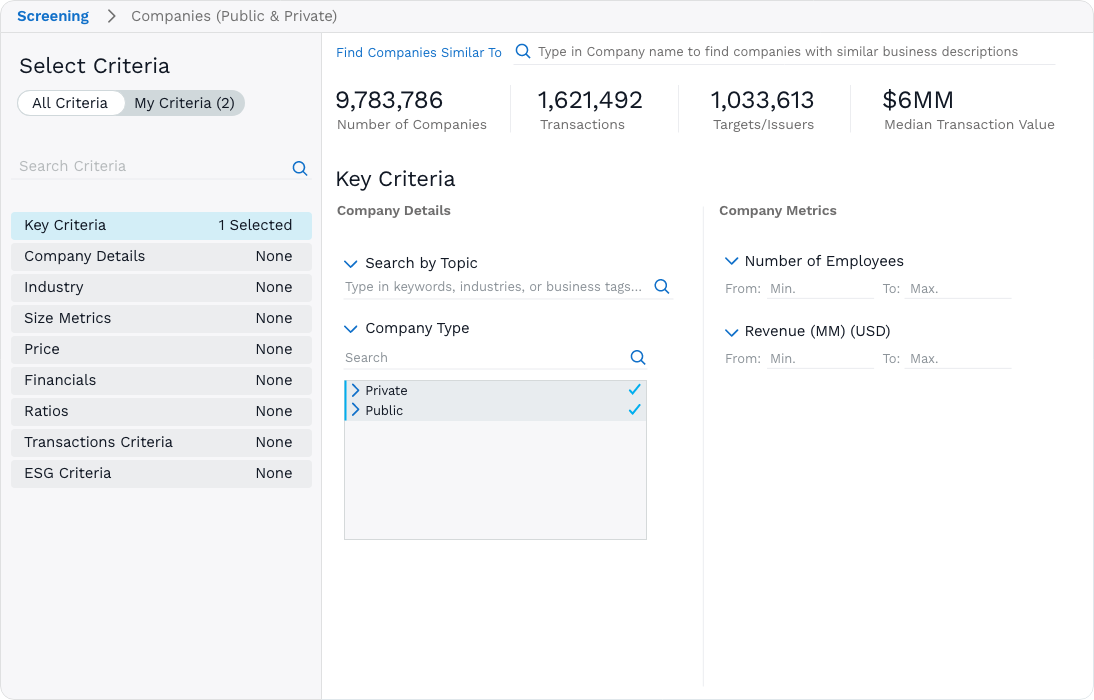Open the Transactions Criteria category
The image size is (1094, 700).
[161, 442]
